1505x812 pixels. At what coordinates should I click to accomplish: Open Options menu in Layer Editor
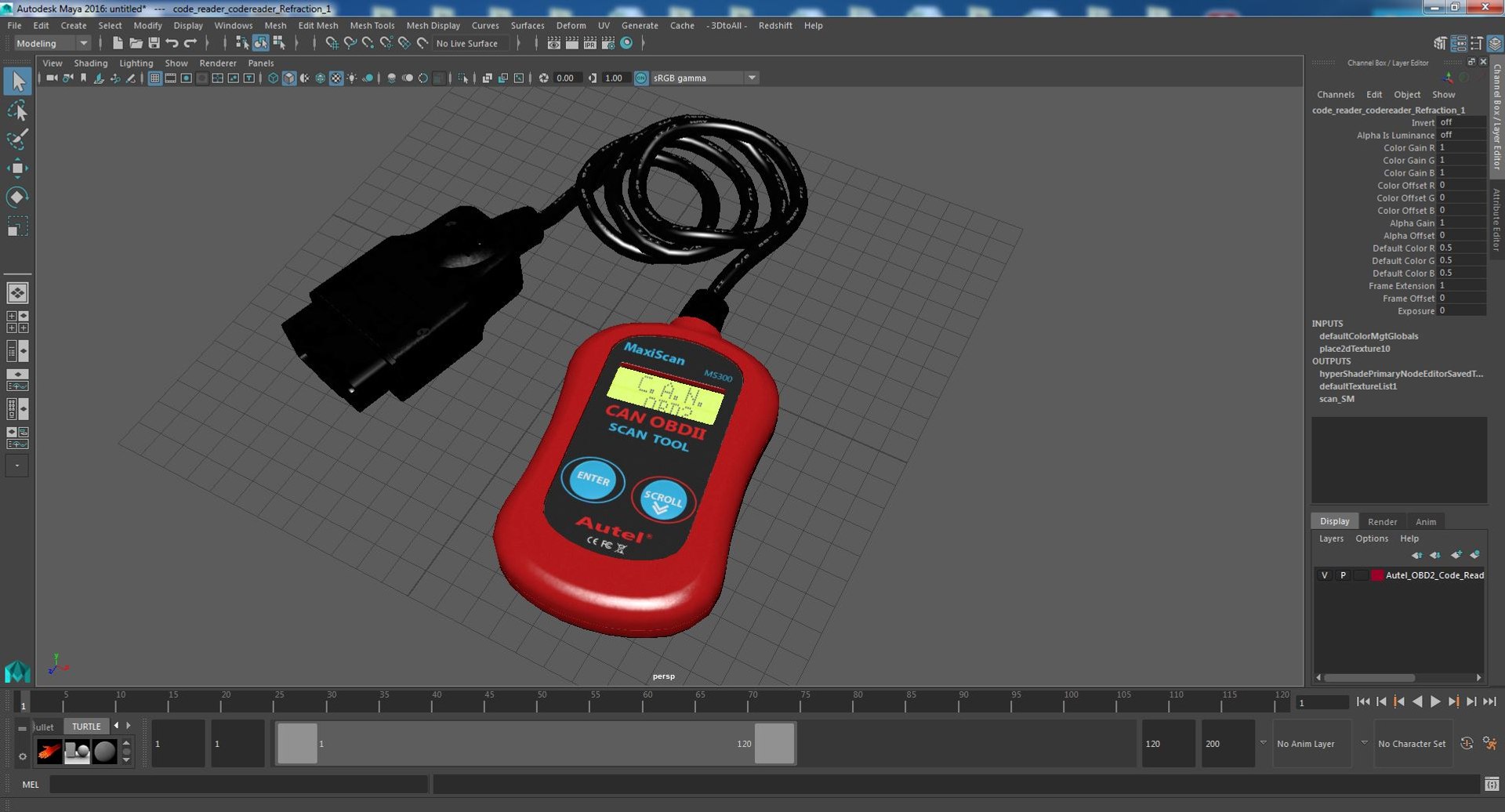coord(1372,538)
